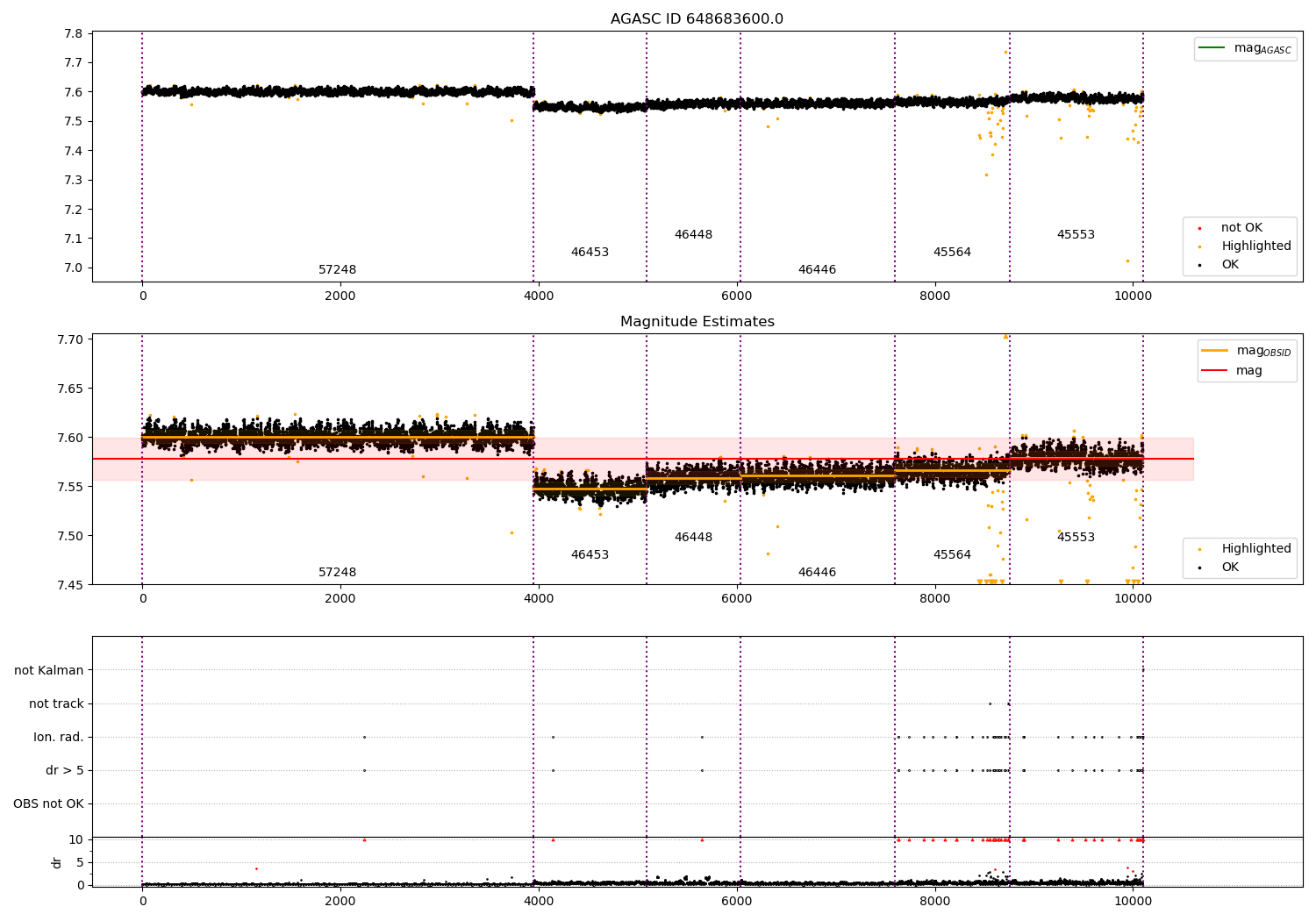Screen dimensions: 1316x921
Task: Click the 7.8 y-axis tick label
Action: (x=74, y=33)
